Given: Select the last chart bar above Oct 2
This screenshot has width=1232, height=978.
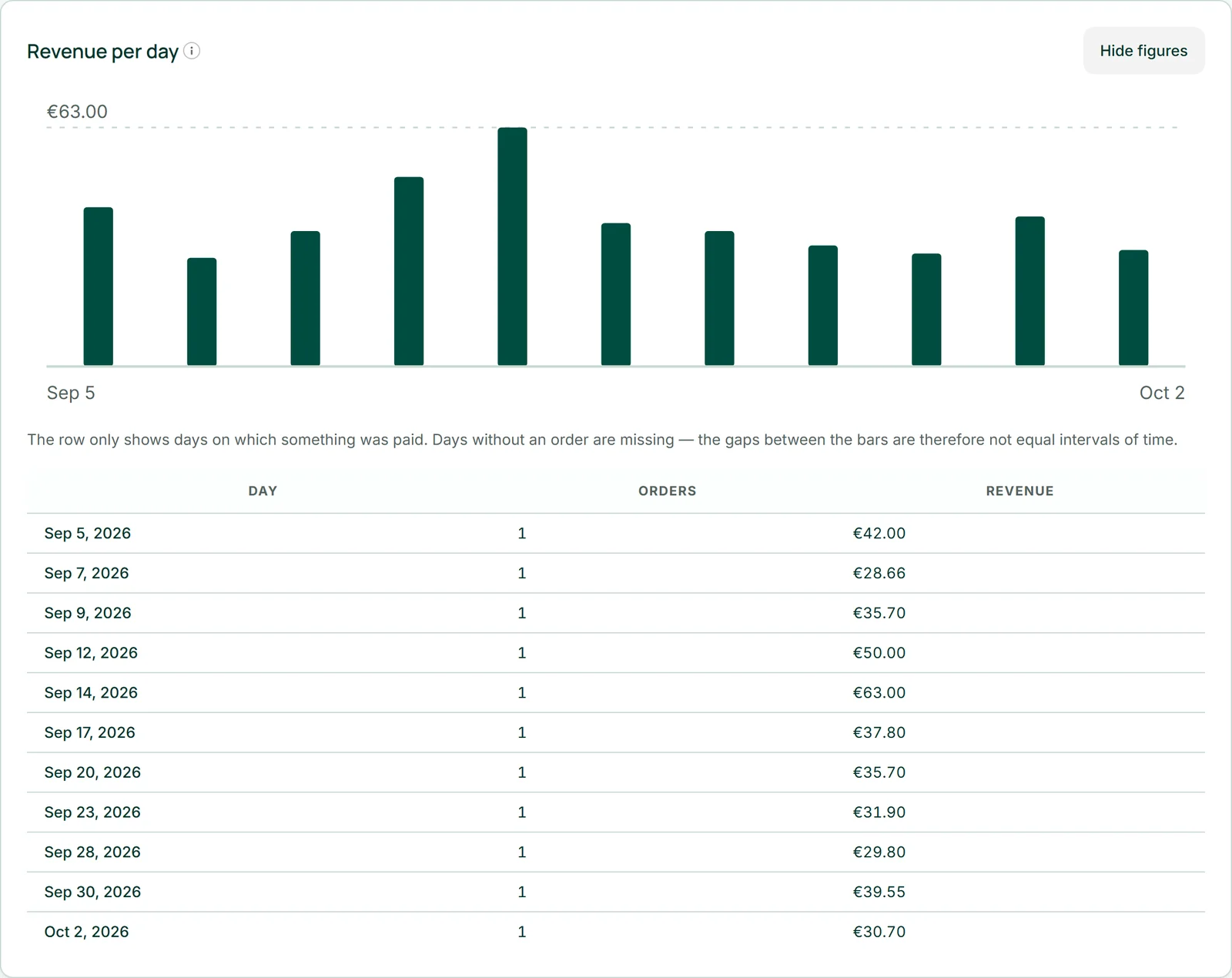Looking at the screenshot, I should [x=1133, y=308].
